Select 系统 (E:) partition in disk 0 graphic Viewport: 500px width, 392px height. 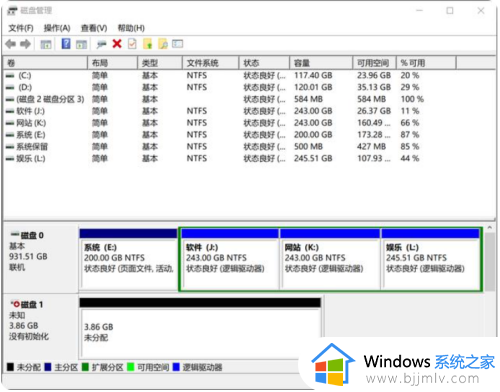click(129, 259)
